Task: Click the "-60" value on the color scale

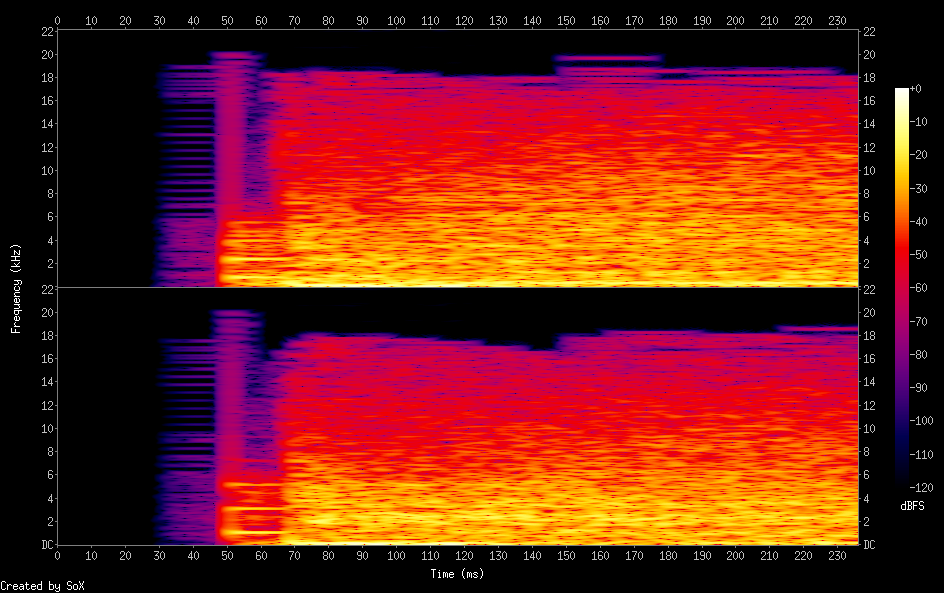Action: tap(918, 288)
